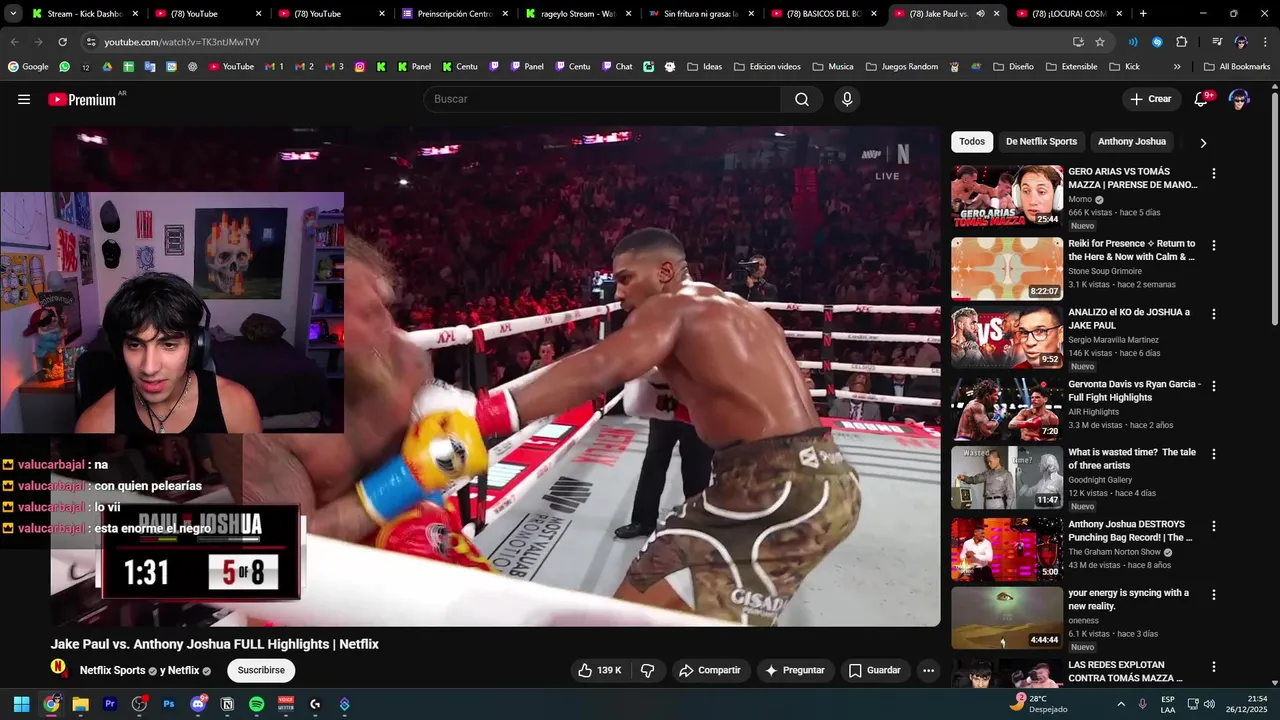
Task: Open Reiki for Presence video thumbnail
Action: tap(1007, 269)
